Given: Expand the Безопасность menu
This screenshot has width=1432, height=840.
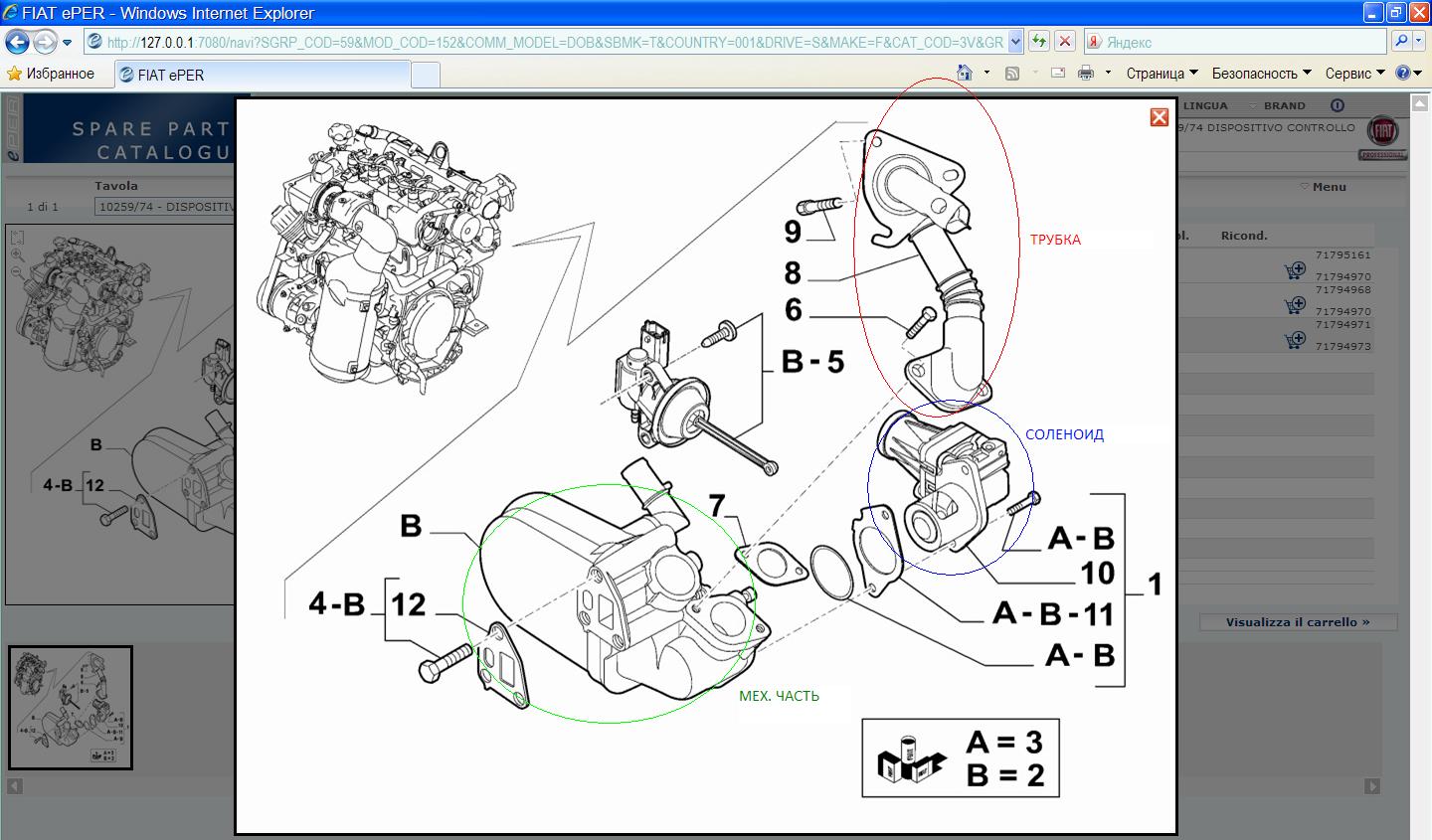Looking at the screenshot, I should pyautogui.click(x=1261, y=74).
